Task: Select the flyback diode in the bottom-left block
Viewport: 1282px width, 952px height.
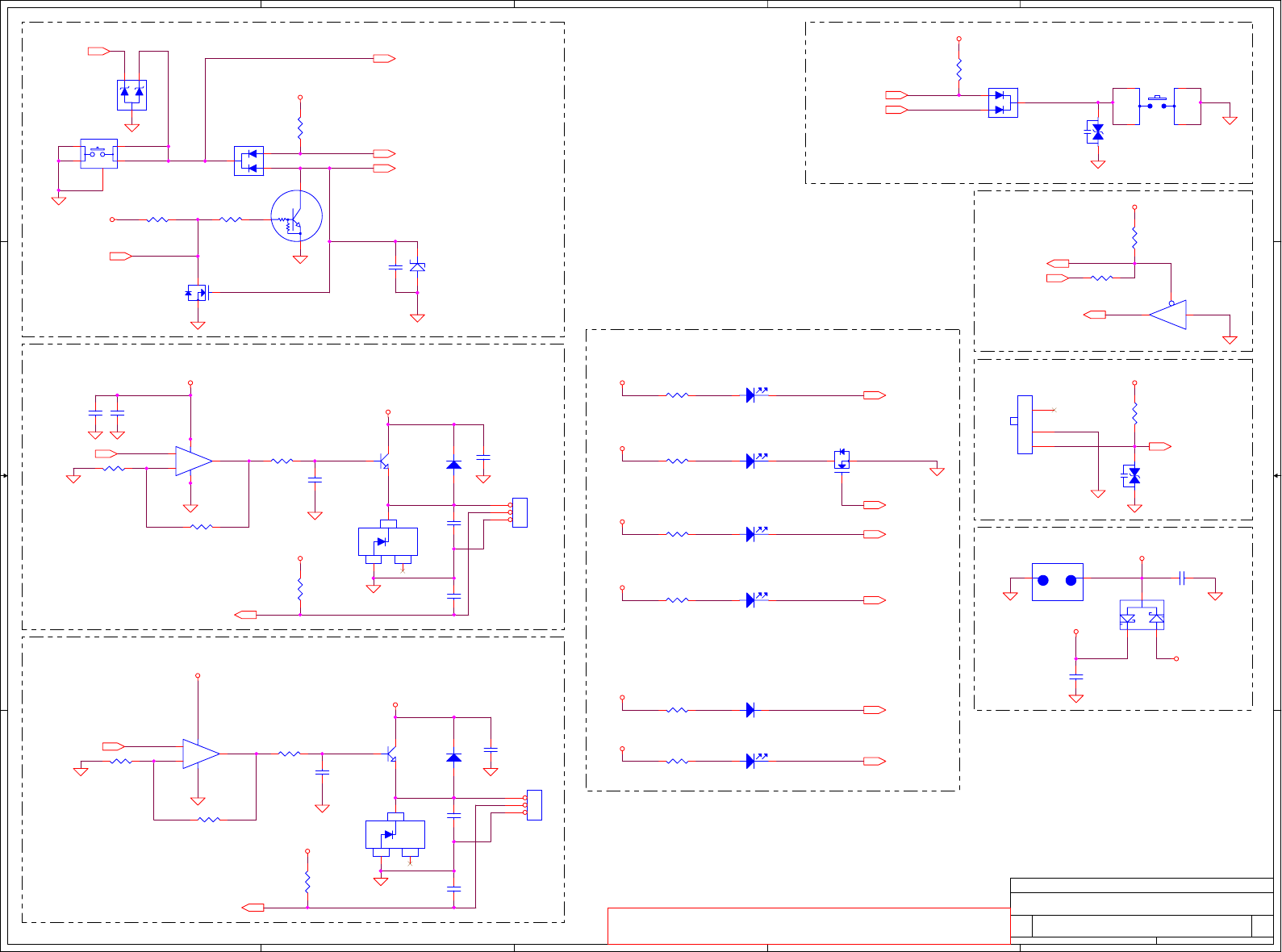Action: click(454, 758)
